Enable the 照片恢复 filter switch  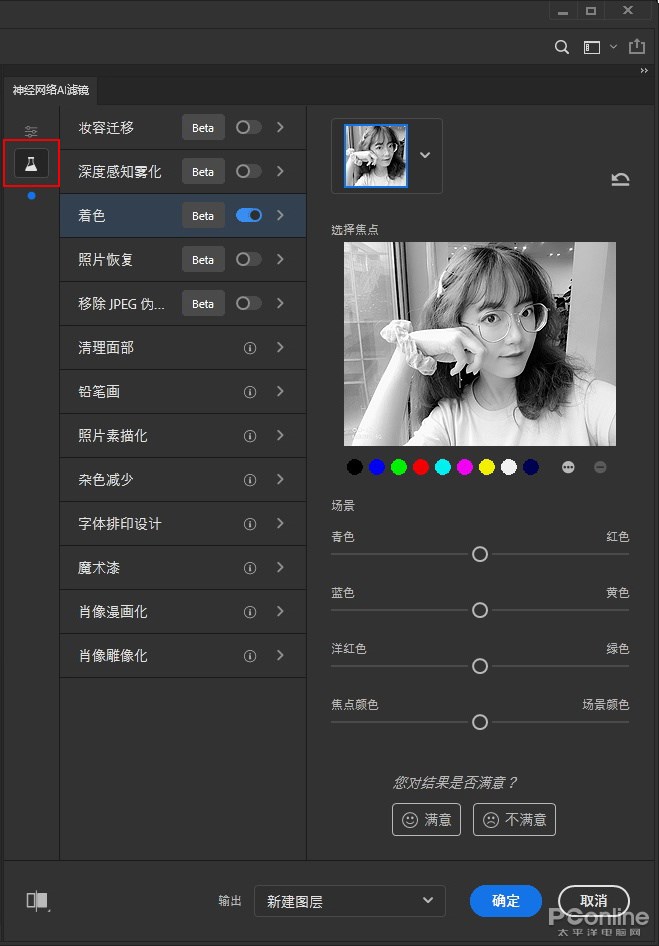[x=249, y=259]
